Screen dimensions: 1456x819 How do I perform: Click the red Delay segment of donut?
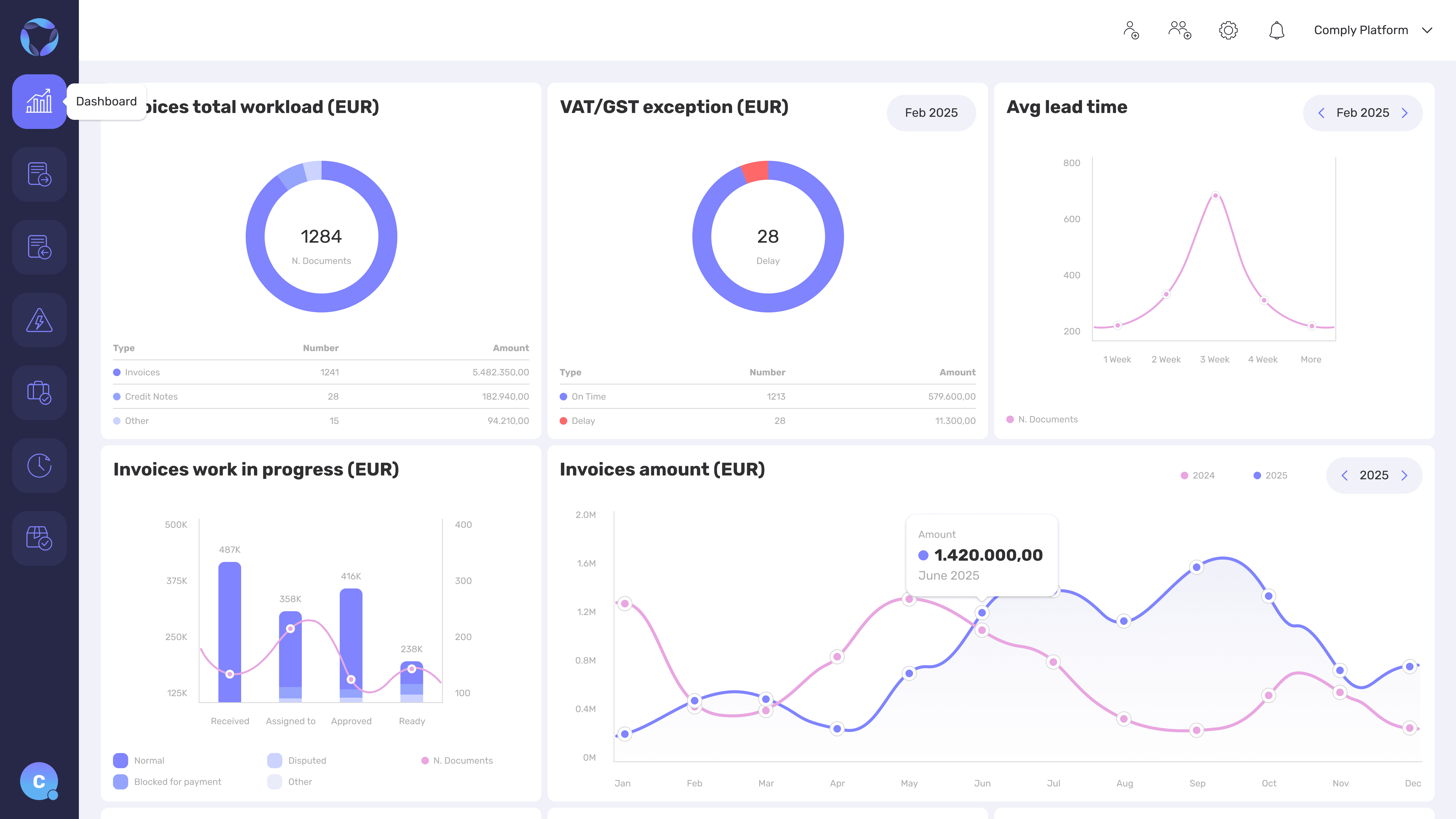pos(756,171)
